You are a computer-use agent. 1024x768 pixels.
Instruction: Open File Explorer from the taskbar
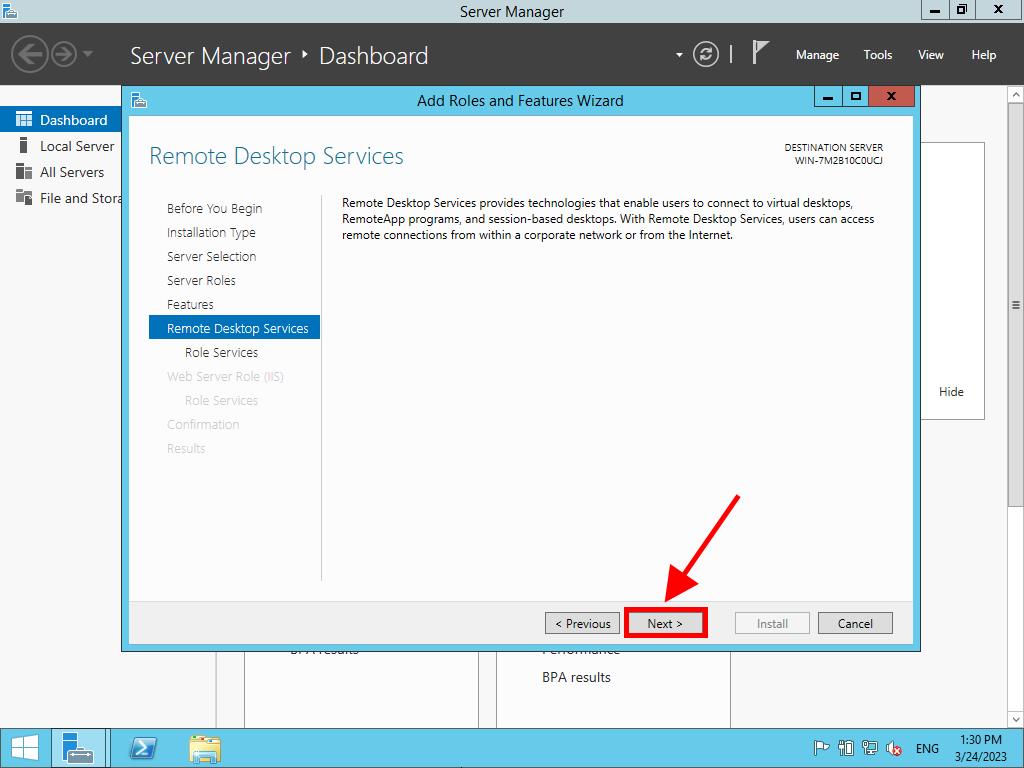pos(205,748)
